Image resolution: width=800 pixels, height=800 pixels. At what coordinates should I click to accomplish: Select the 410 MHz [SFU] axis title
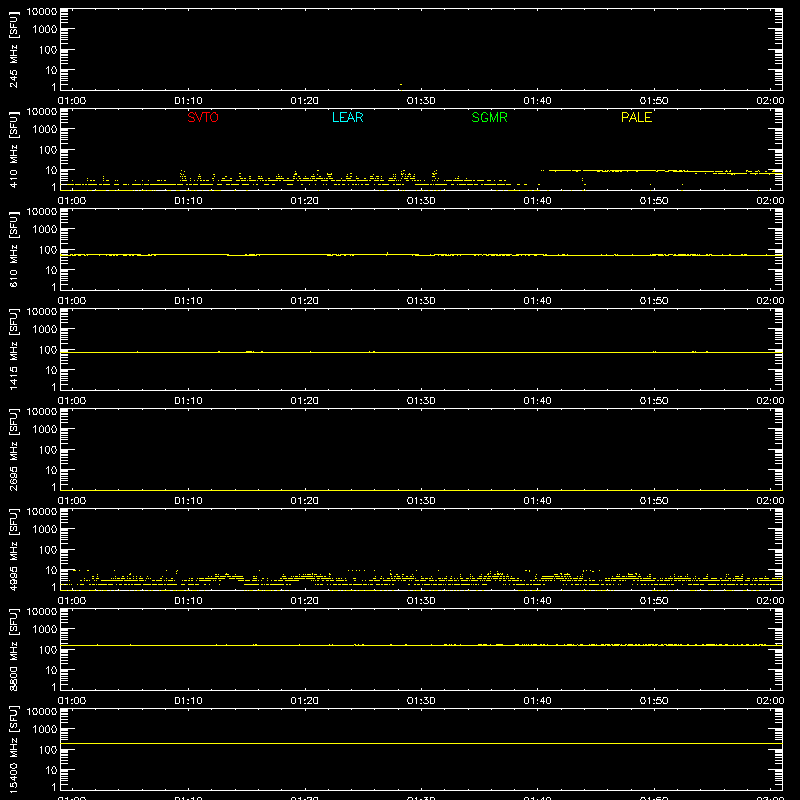tap(13, 149)
